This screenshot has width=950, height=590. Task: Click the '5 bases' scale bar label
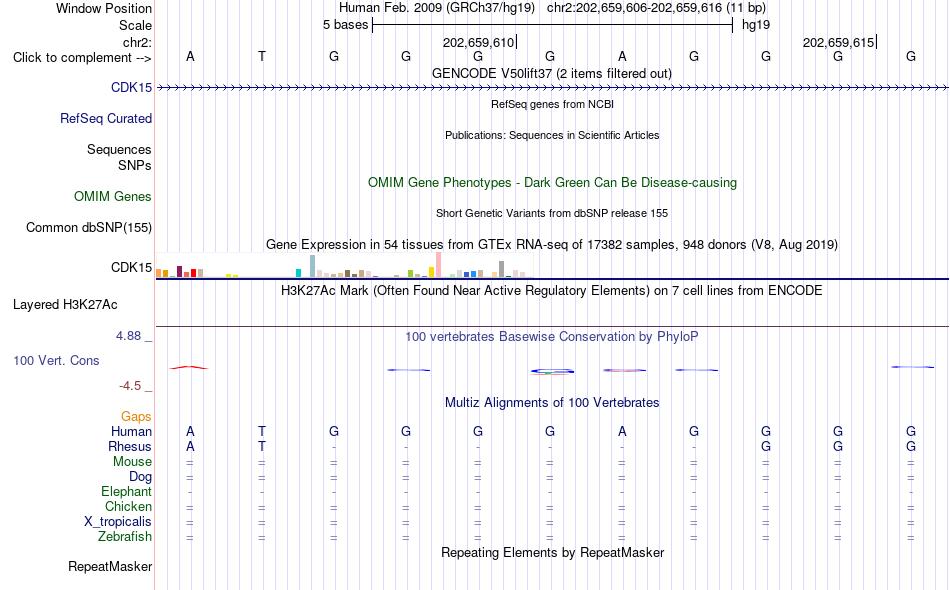(345, 25)
